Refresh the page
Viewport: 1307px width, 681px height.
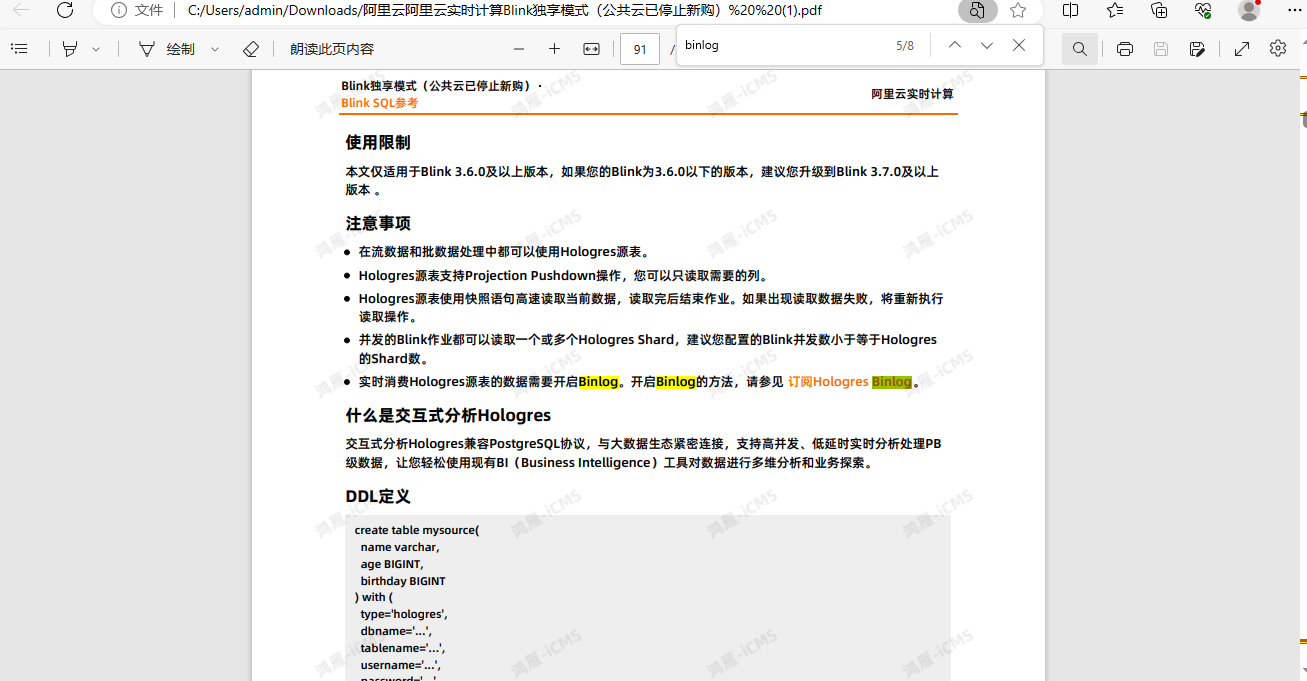(65, 10)
